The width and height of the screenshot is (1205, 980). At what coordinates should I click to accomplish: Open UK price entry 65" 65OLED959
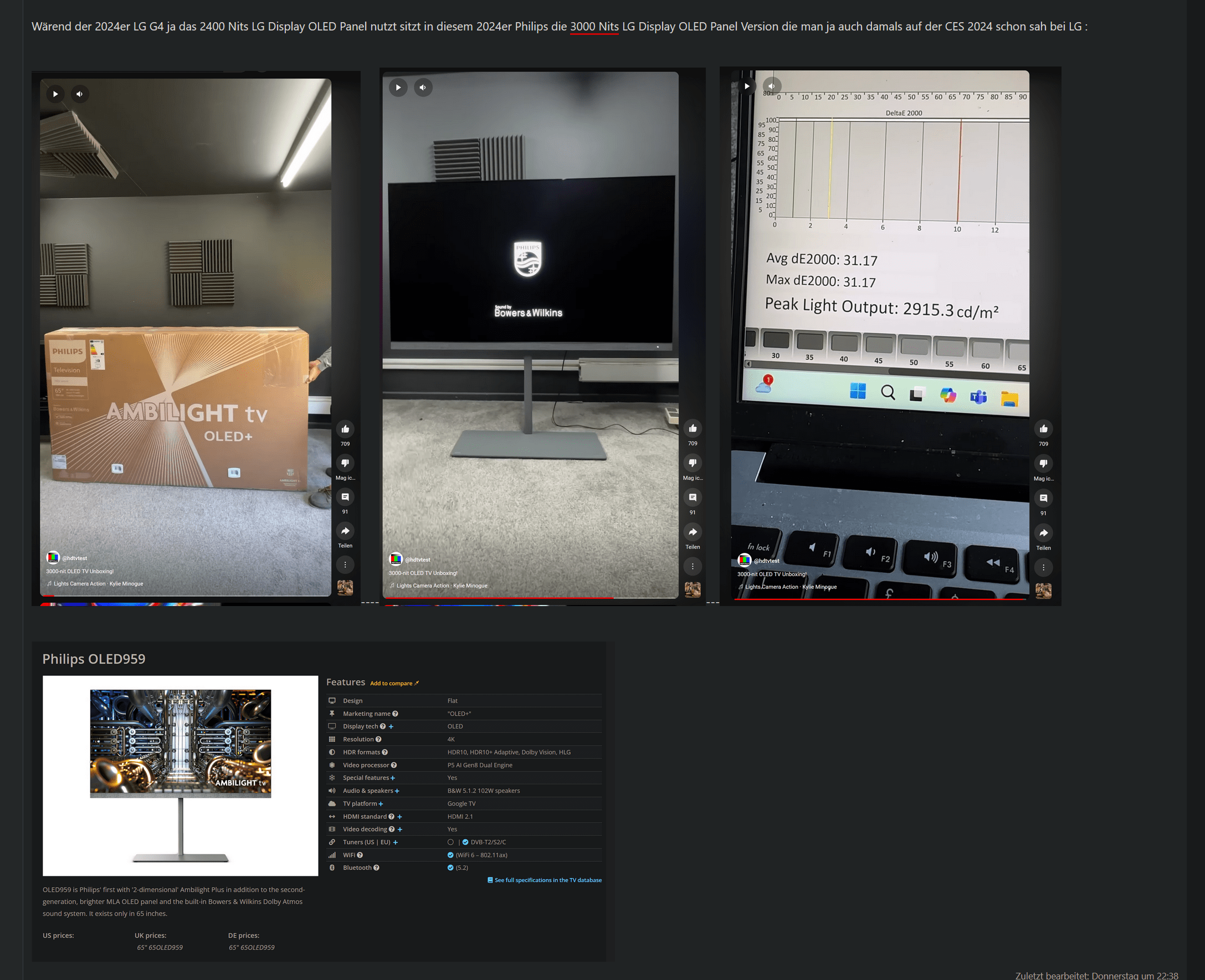tap(160, 948)
